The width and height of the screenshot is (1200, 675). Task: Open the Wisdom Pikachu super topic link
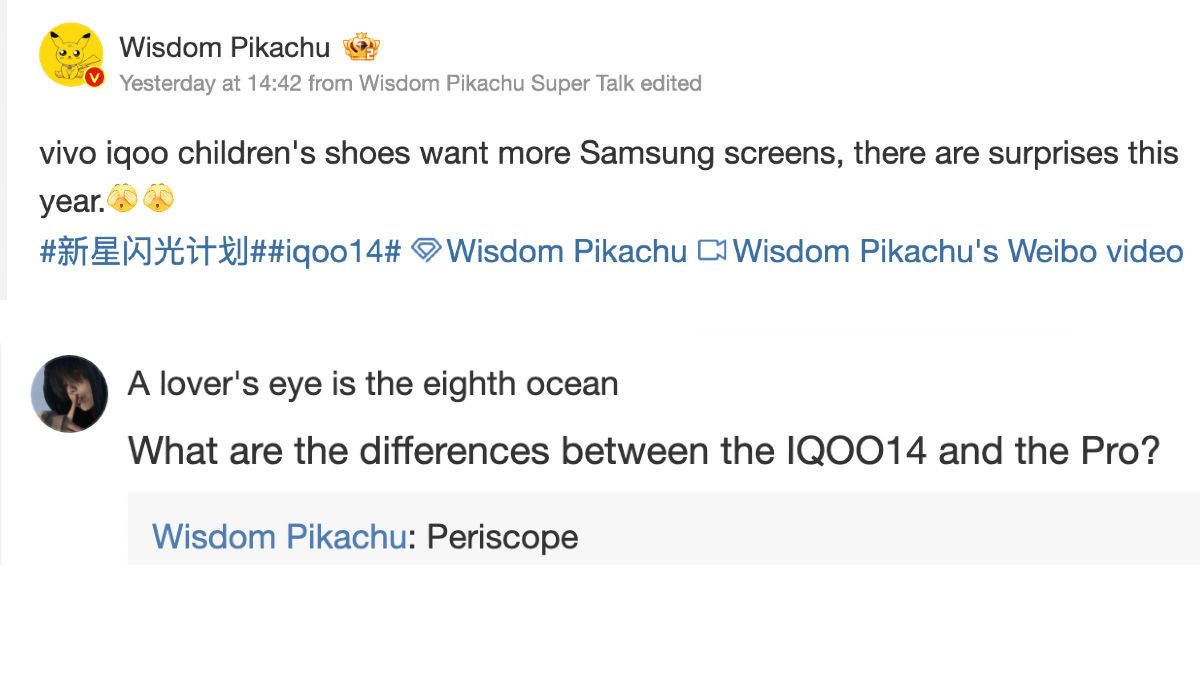coord(566,251)
